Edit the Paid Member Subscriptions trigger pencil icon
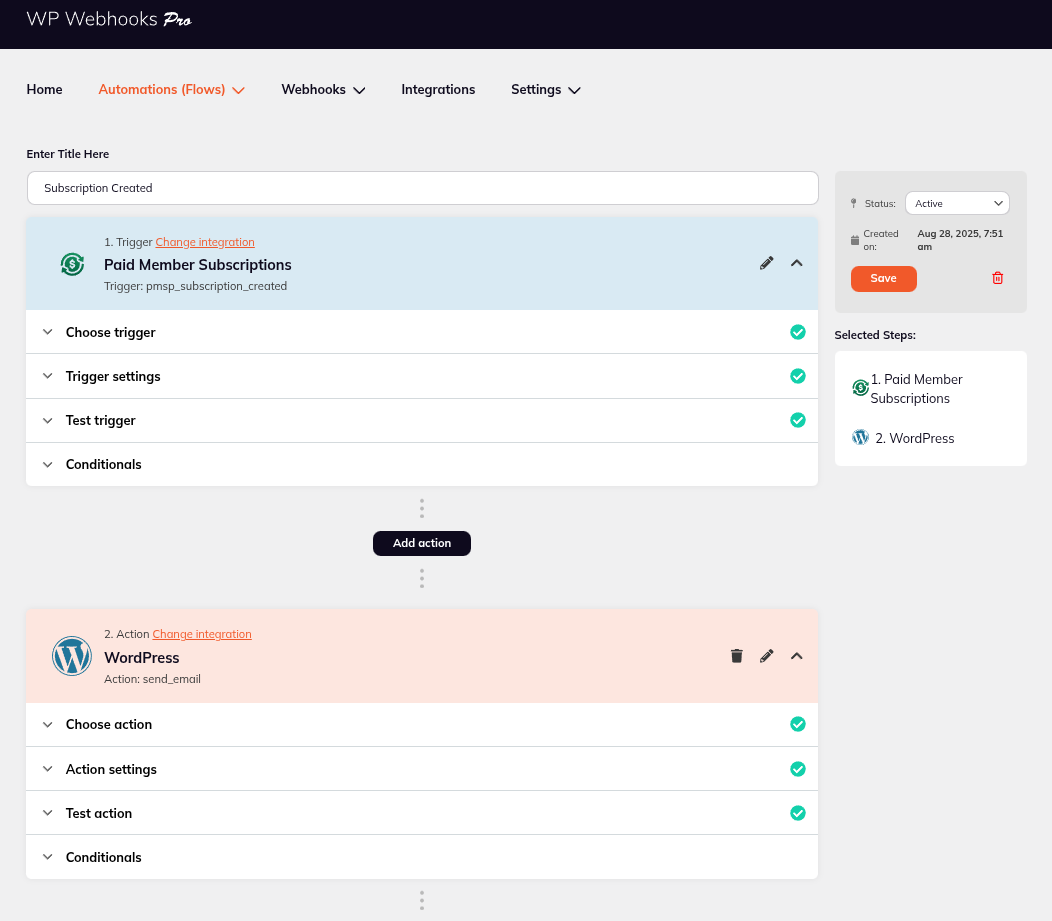 point(766,263)
